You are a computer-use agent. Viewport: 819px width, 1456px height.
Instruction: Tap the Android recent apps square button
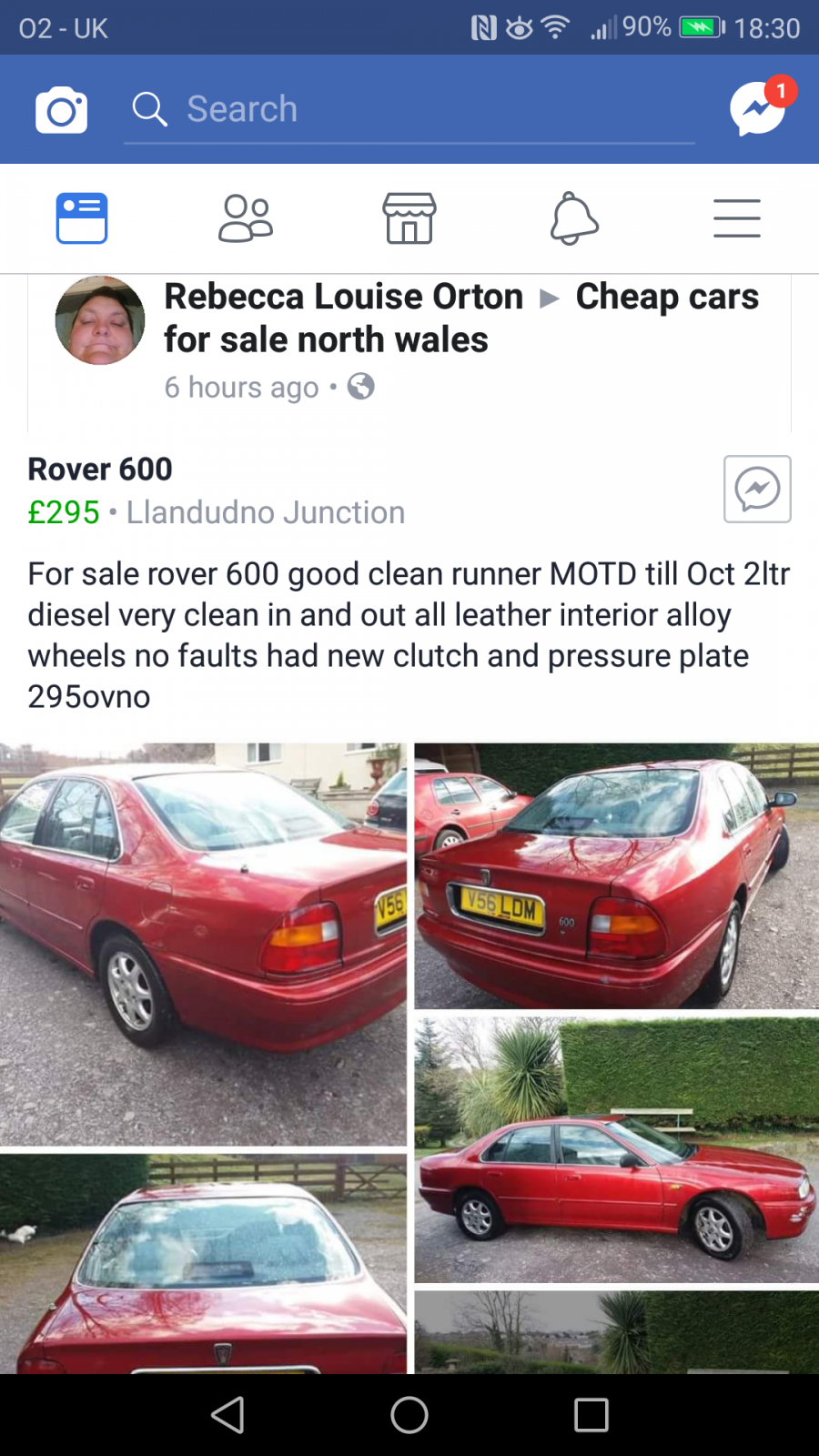click(x=591, y=1415)
